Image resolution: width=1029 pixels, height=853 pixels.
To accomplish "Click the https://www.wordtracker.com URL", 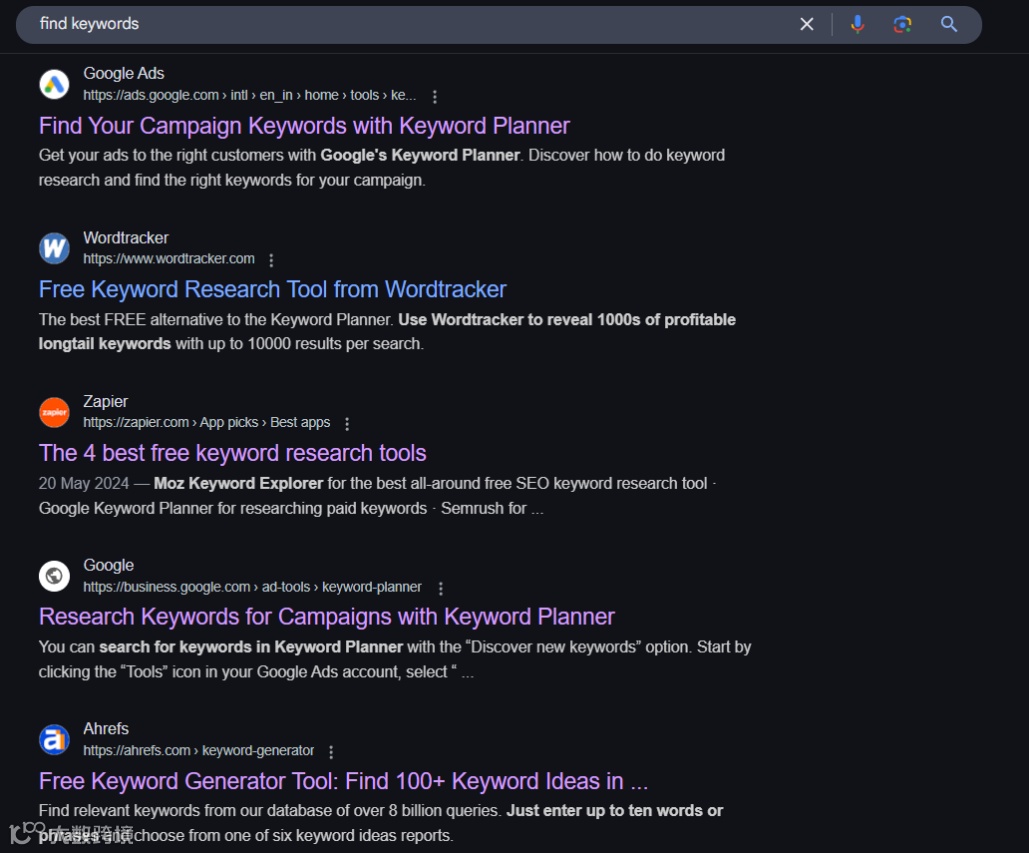I will [x=169, y=259].
